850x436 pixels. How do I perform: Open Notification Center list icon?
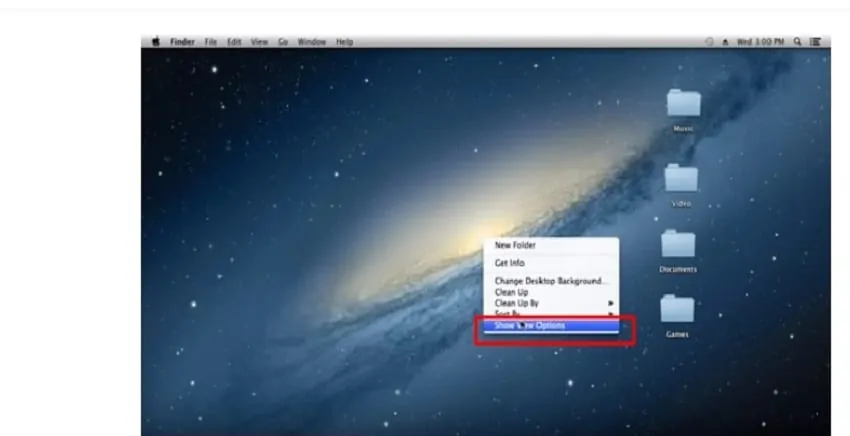point(815,42)
